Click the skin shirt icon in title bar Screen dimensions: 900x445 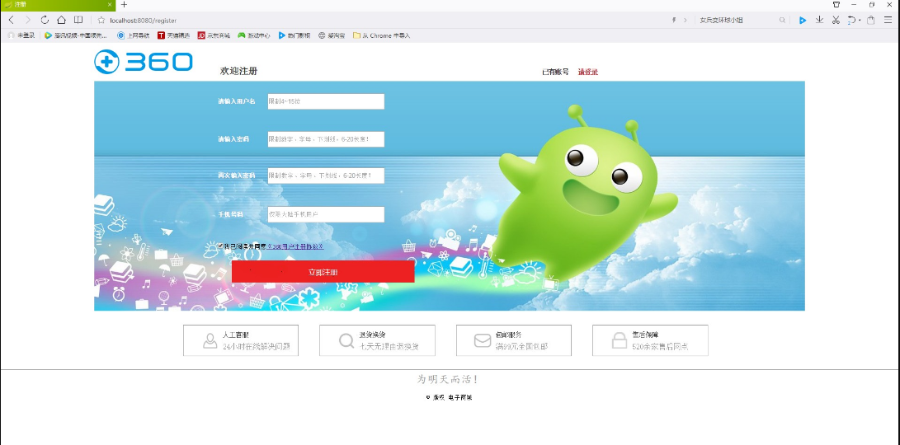[836, 5]
